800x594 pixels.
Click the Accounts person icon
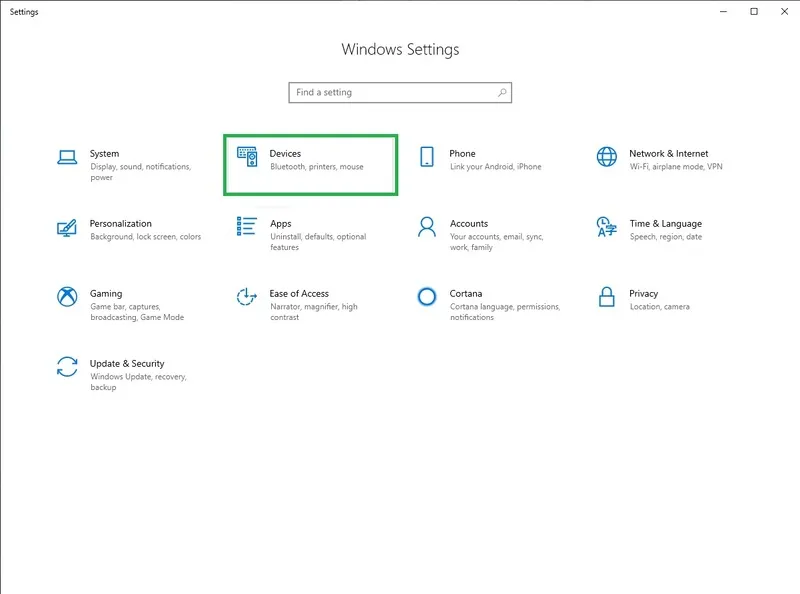427,227
